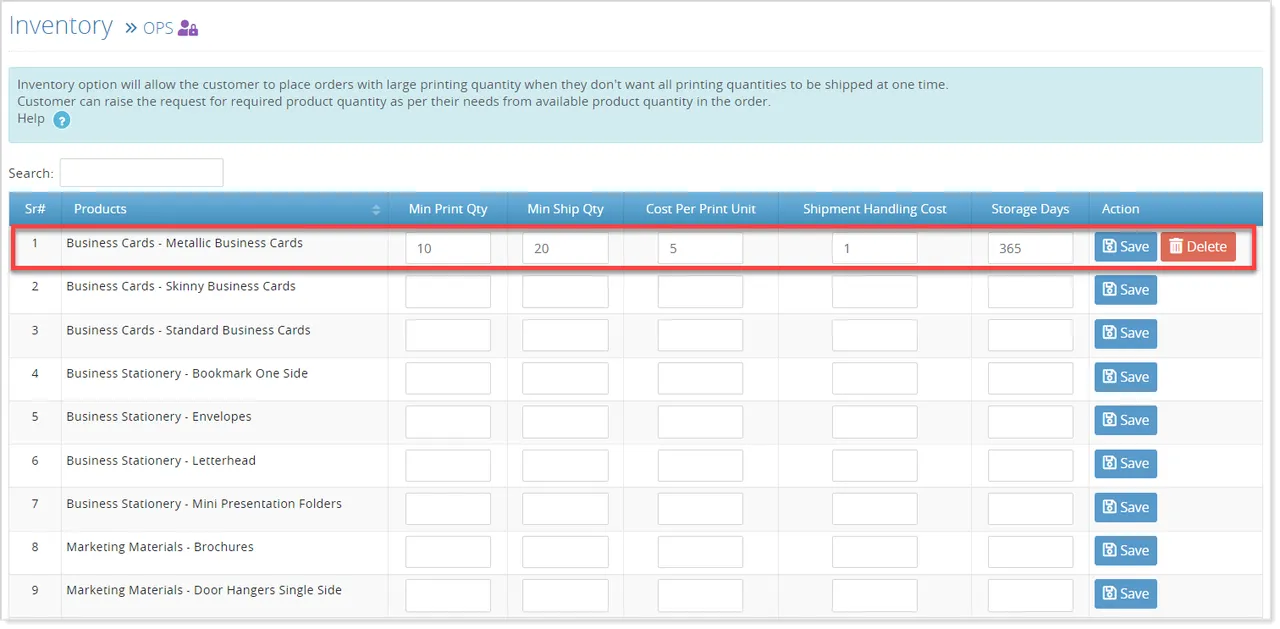Open the Inventory breadcrumb link
The width and height of the screenshot is (1280, 629).
tap(61, 26)
